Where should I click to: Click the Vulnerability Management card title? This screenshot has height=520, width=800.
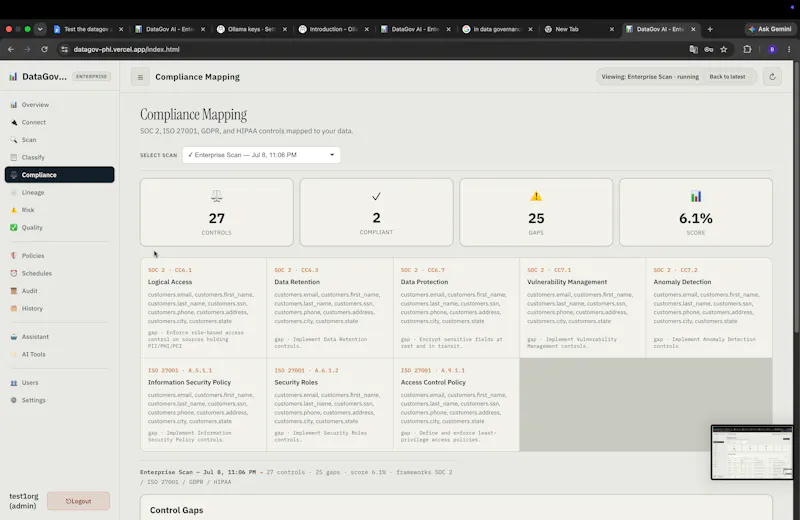pyautogui.click(x=567, y=282)
